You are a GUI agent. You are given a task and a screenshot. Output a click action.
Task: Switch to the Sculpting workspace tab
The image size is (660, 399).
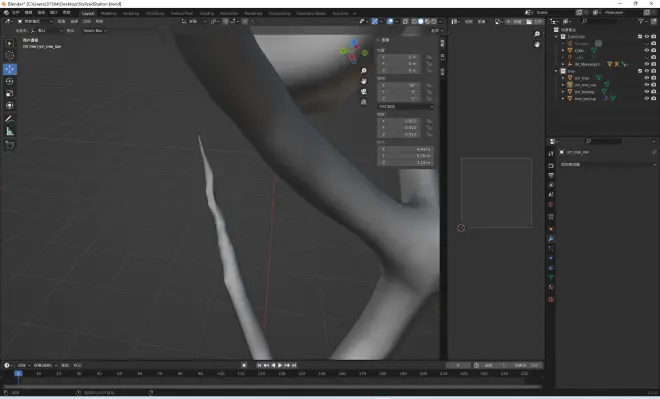[131, 13]
